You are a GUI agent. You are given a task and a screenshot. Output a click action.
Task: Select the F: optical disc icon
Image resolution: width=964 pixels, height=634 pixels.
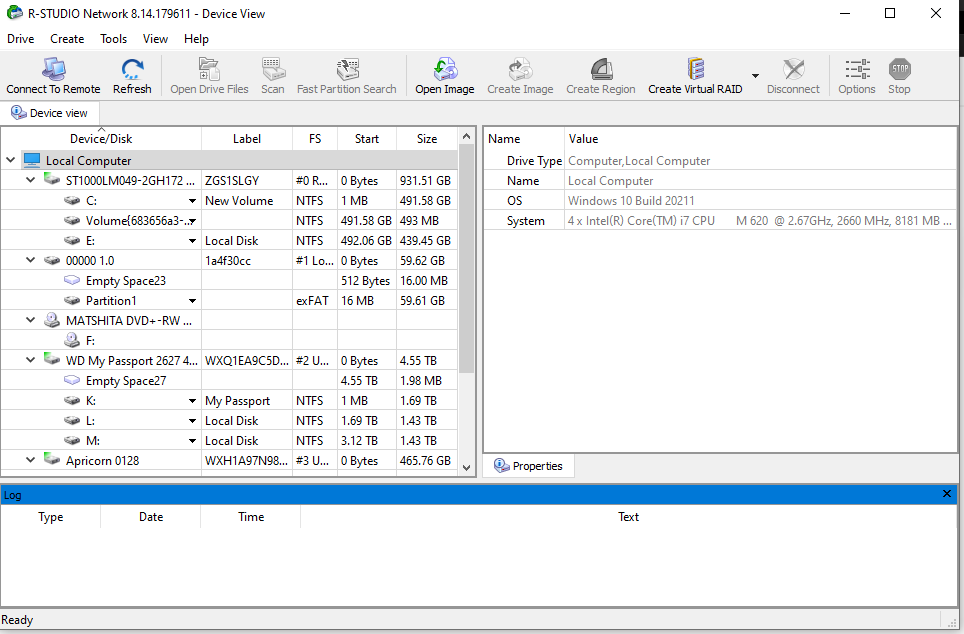[x=72, y=340]
